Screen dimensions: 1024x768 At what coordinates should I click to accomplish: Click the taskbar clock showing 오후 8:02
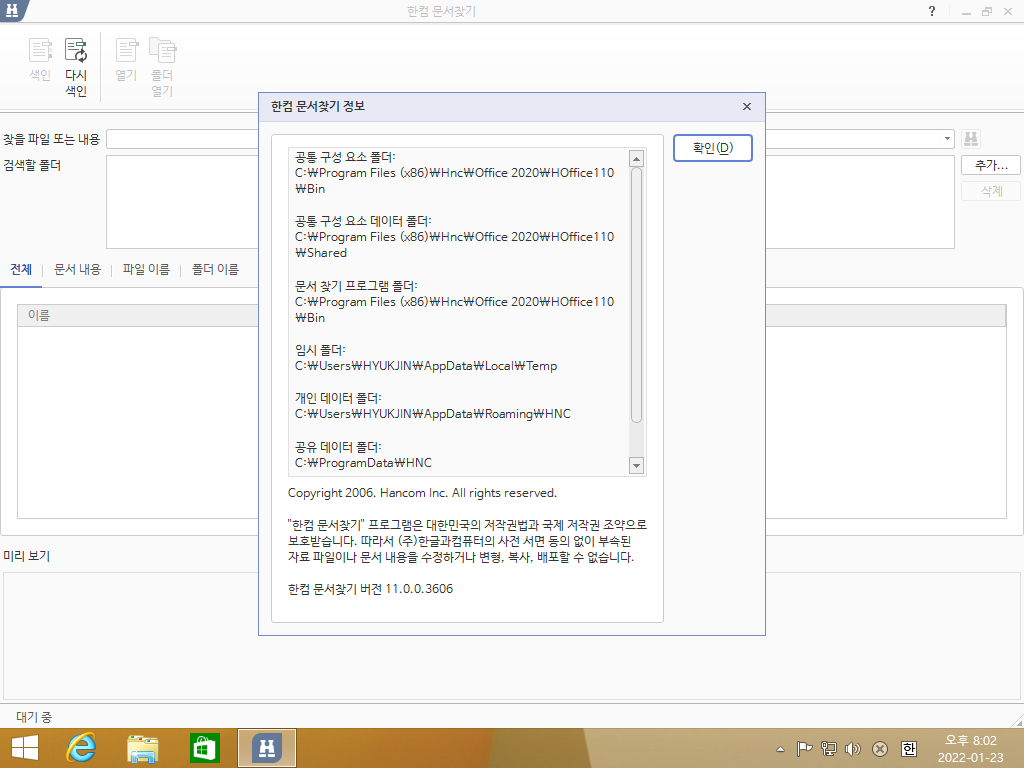pos(970,749)
